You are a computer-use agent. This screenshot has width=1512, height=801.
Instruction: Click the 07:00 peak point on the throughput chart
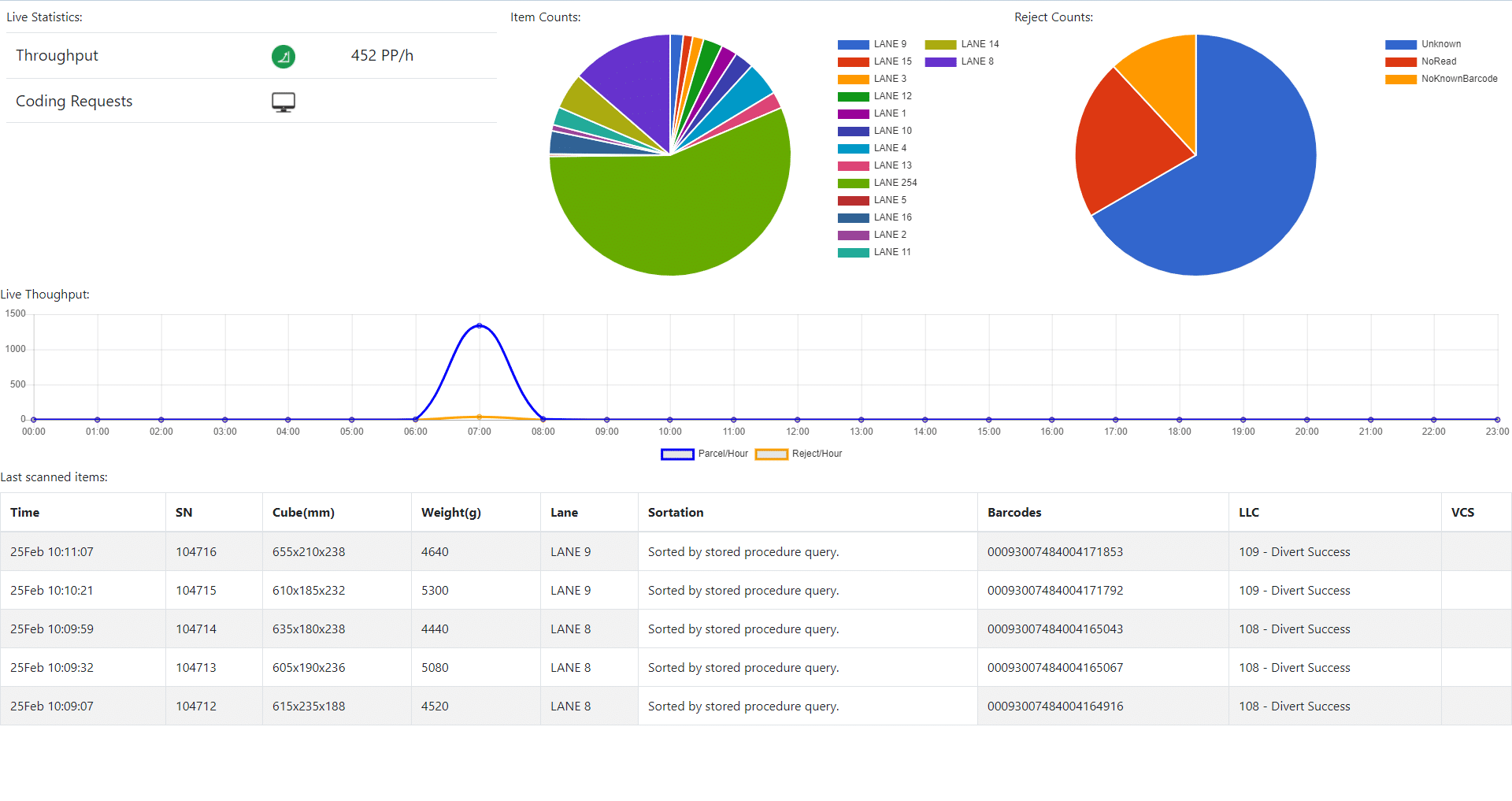coord(479,325)
